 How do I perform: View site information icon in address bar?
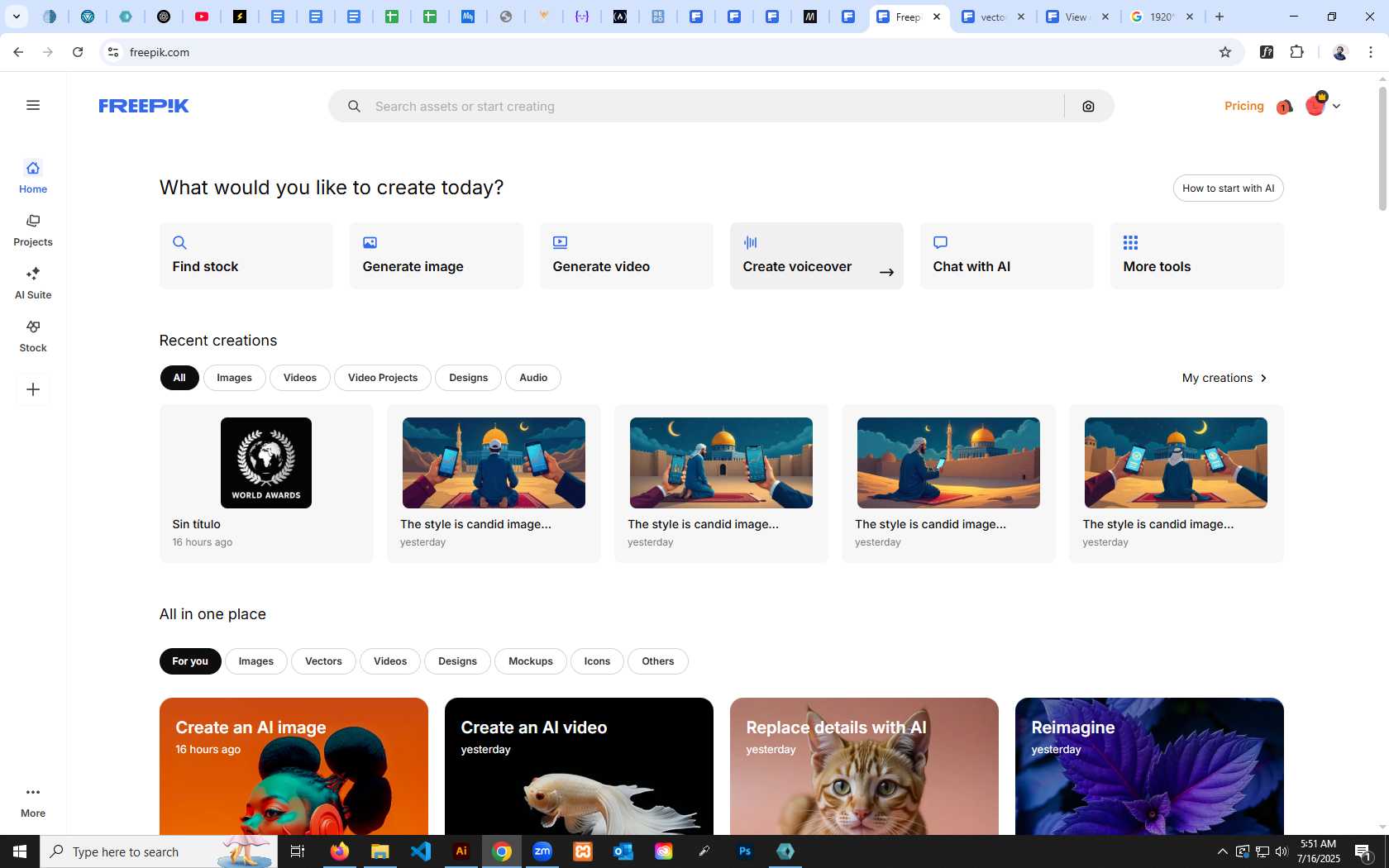(113, 52)
